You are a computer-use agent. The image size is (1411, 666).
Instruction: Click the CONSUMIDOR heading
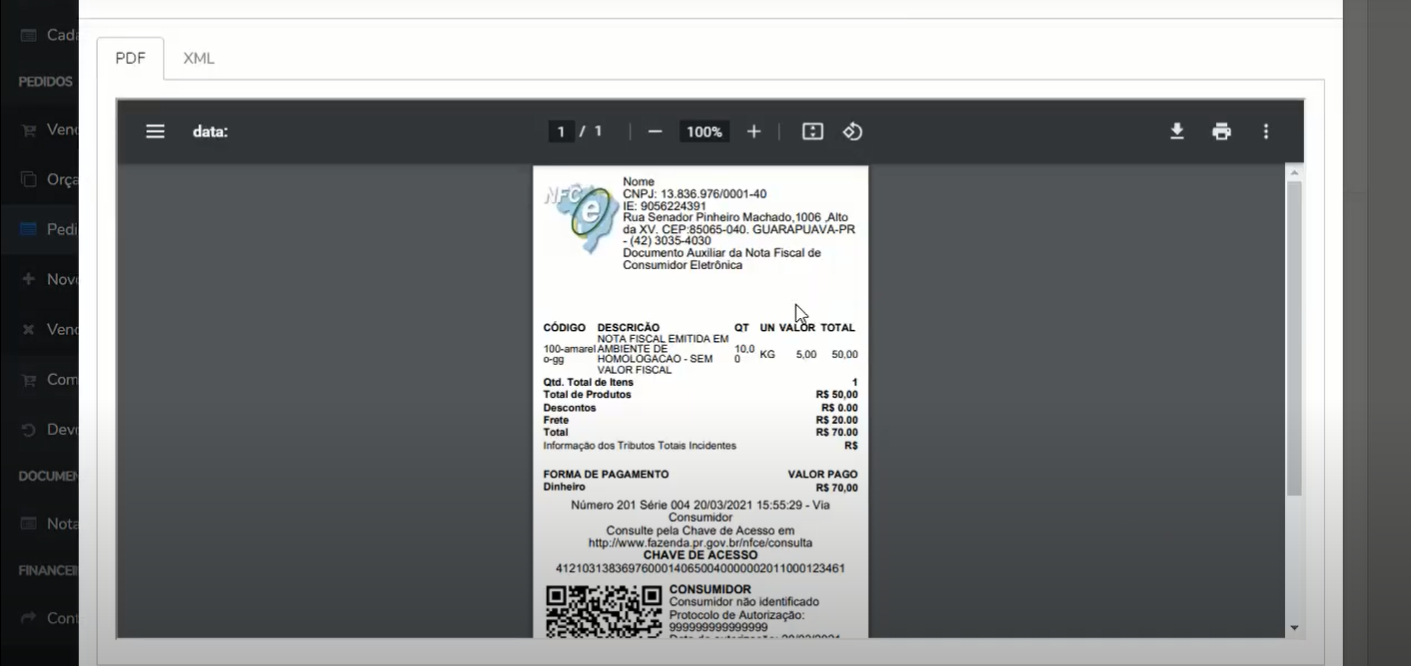[x=710, y=589]
